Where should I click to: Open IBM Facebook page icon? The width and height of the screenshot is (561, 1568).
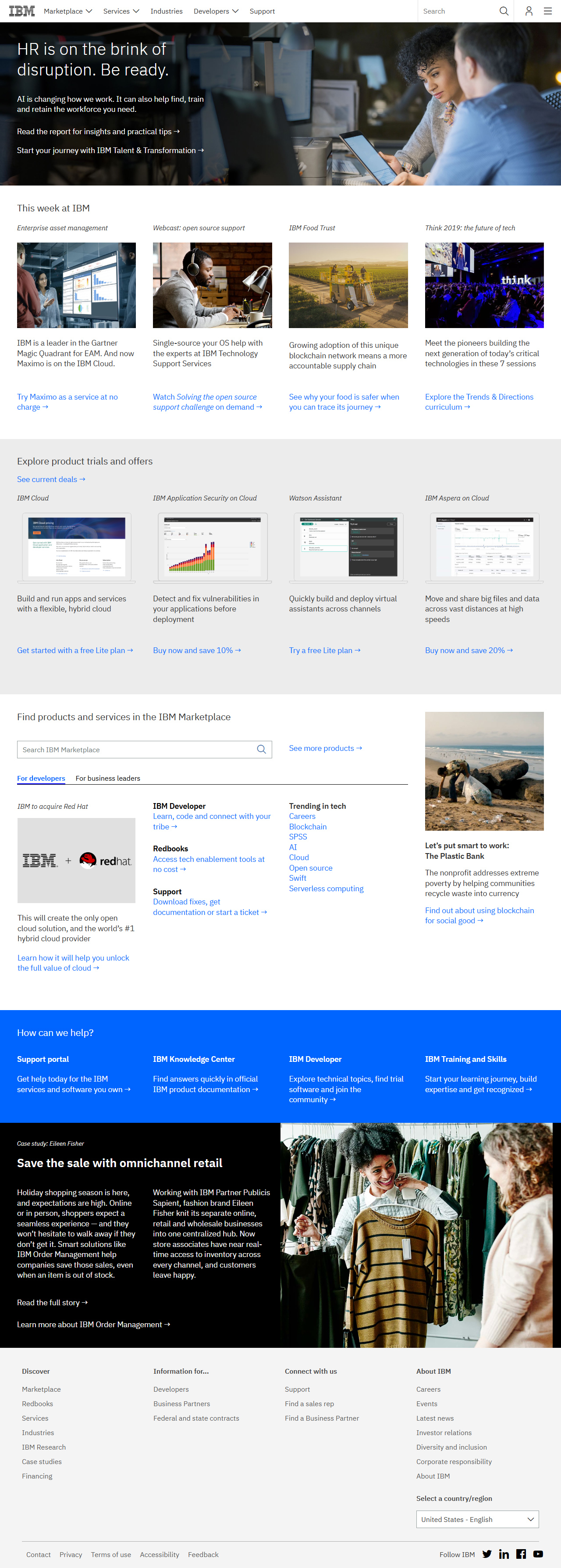point(521,1554)
